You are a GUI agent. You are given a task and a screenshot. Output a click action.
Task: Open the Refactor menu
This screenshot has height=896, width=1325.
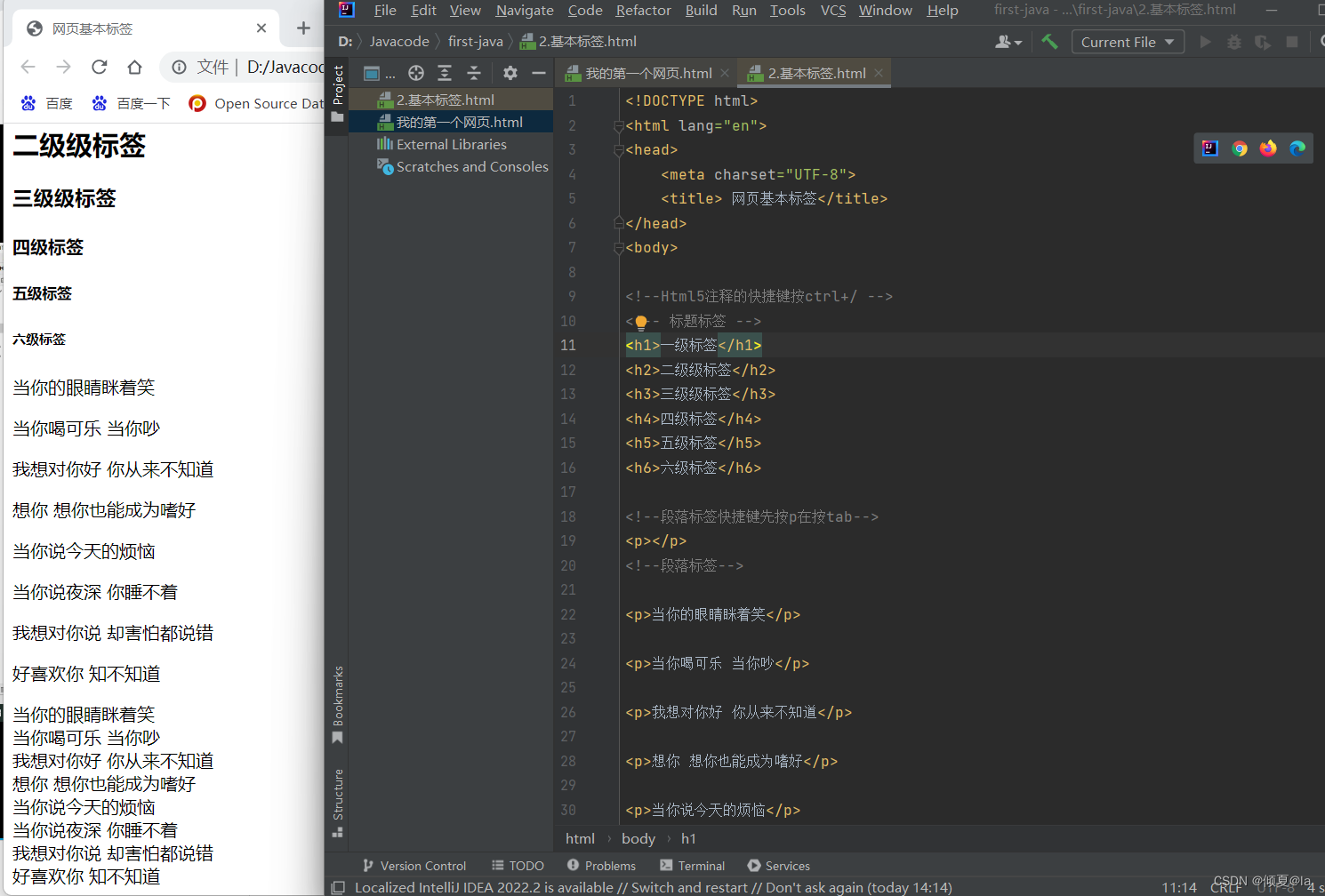(643, 10)
